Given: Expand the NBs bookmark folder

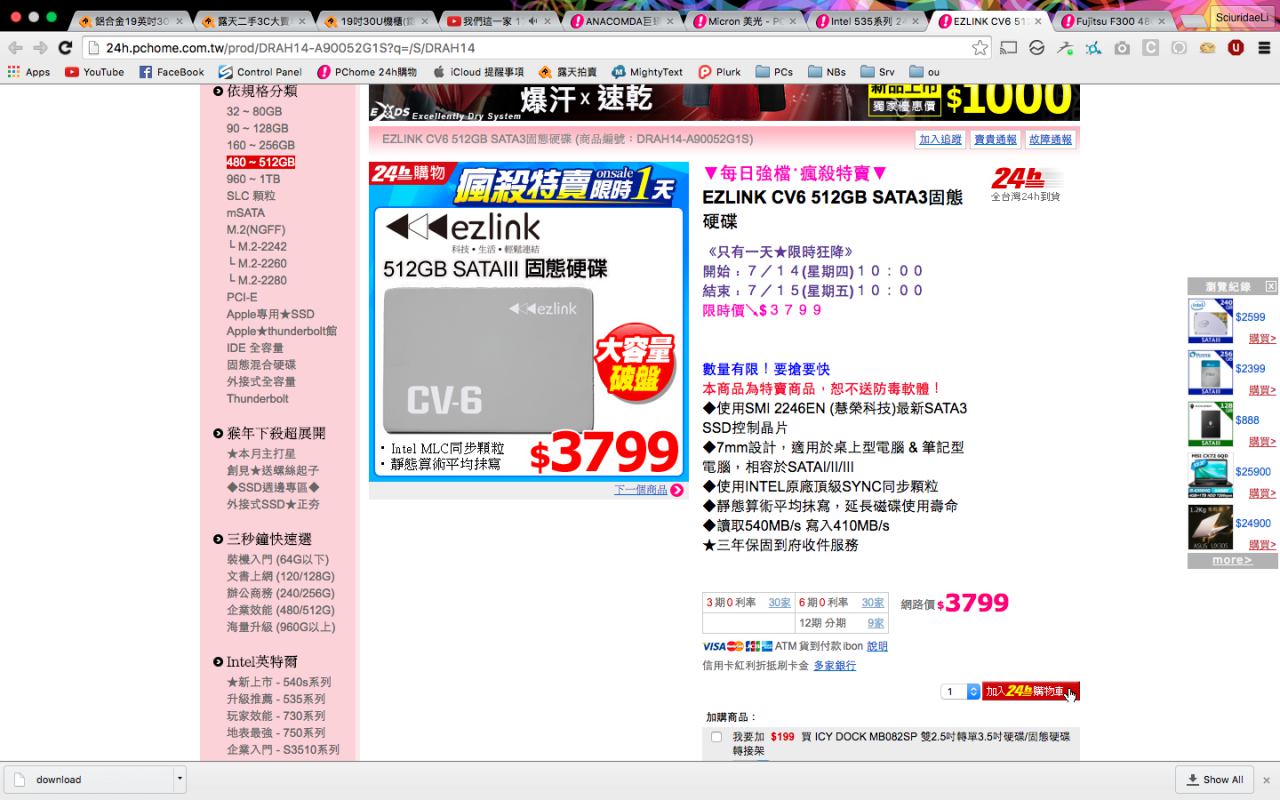Looking at the screenshot, I should click(827, 72).
